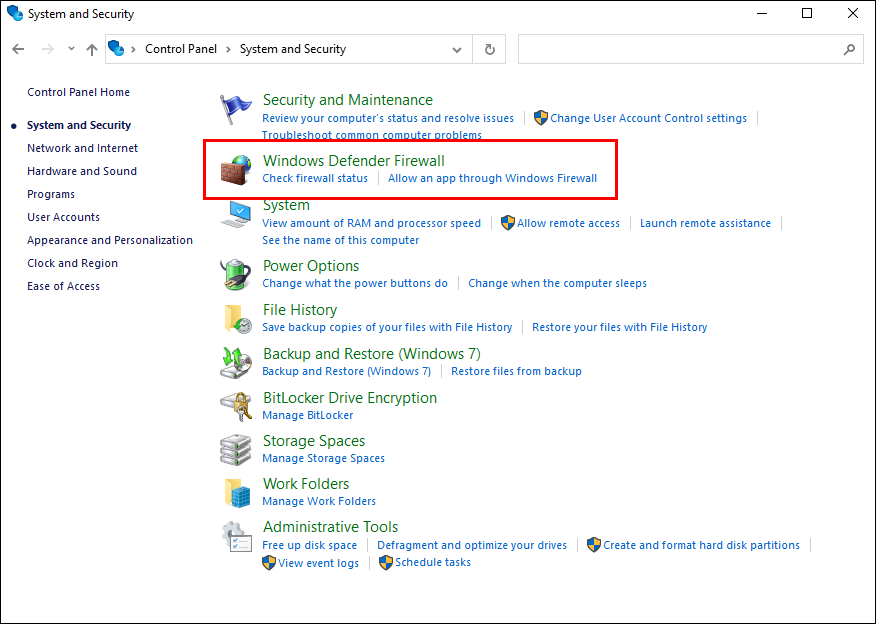
Task: Click the Power Options battery icon
Action: [235, 274]
